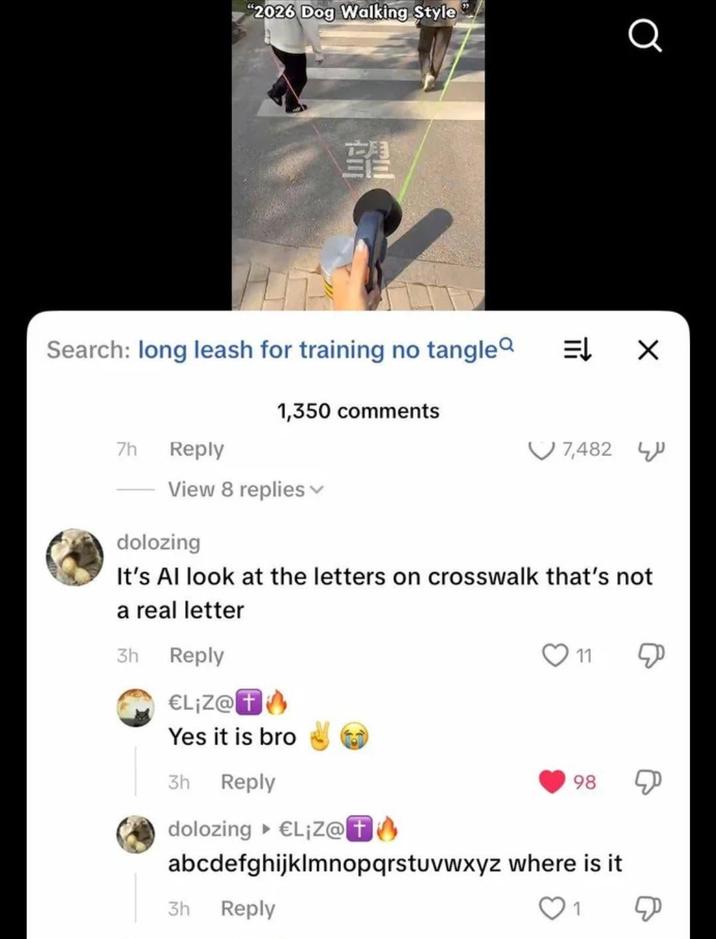Tap the dog walking video preview
Image resolution: width=716 pixels, height=939 pixels.
click(358, 155)
